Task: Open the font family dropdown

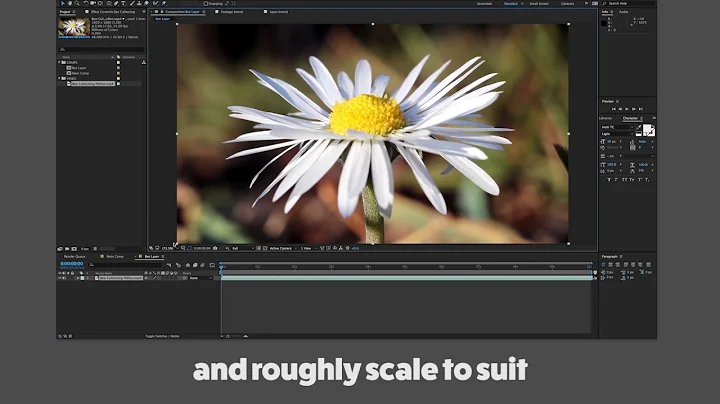Action: click(618, 127)
